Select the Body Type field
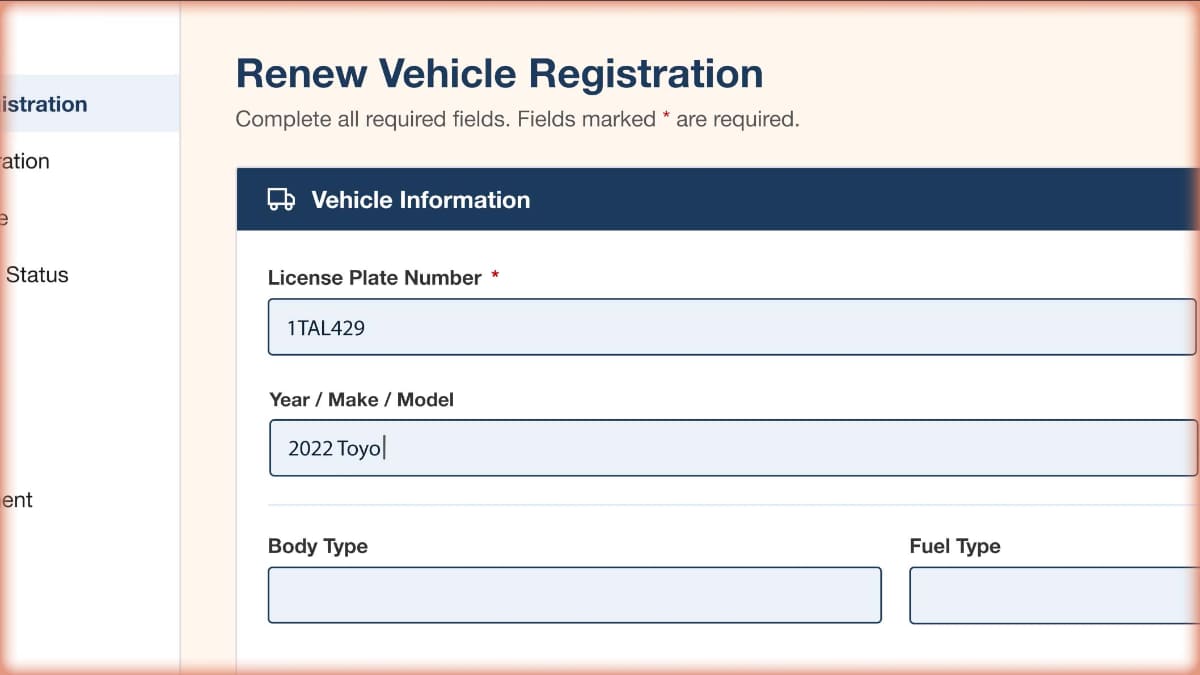1200x675 pixels. coord(574,595)
